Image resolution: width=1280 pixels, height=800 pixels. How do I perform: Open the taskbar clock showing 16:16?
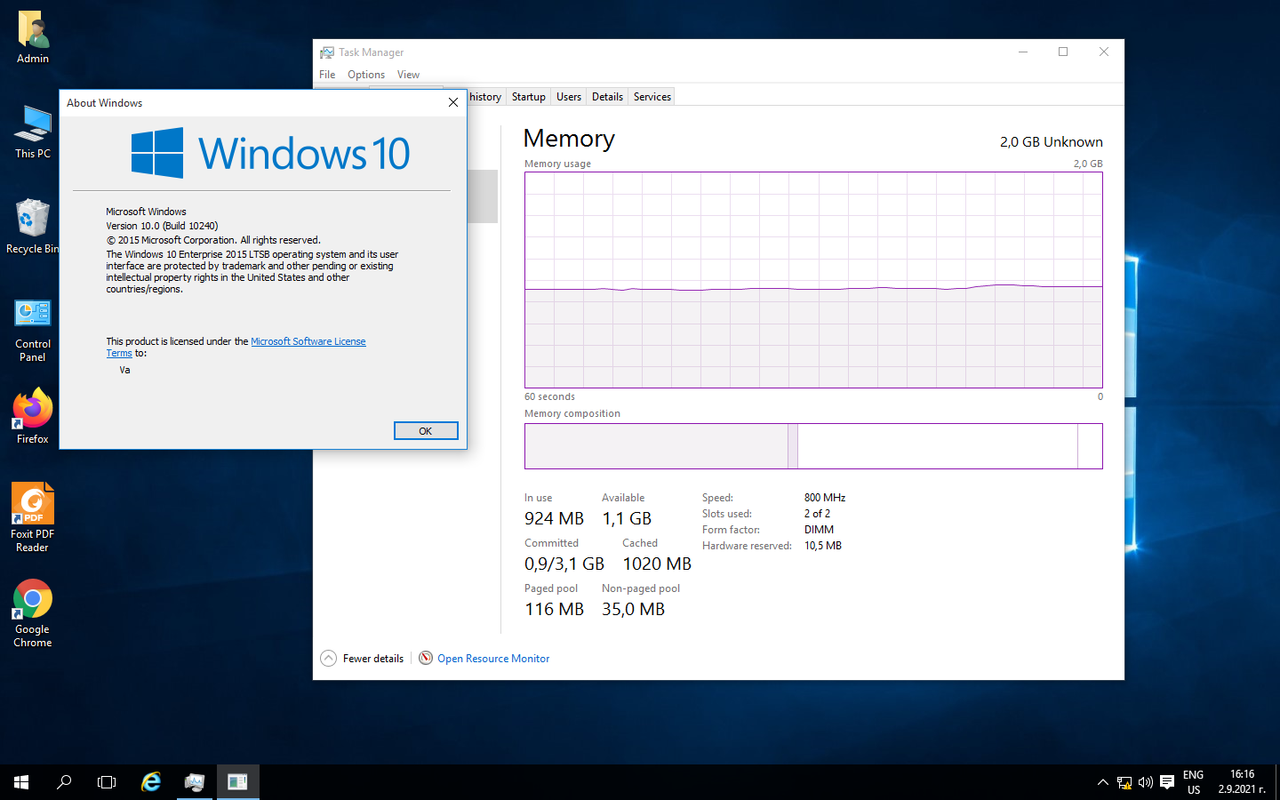pos(1242,782)
